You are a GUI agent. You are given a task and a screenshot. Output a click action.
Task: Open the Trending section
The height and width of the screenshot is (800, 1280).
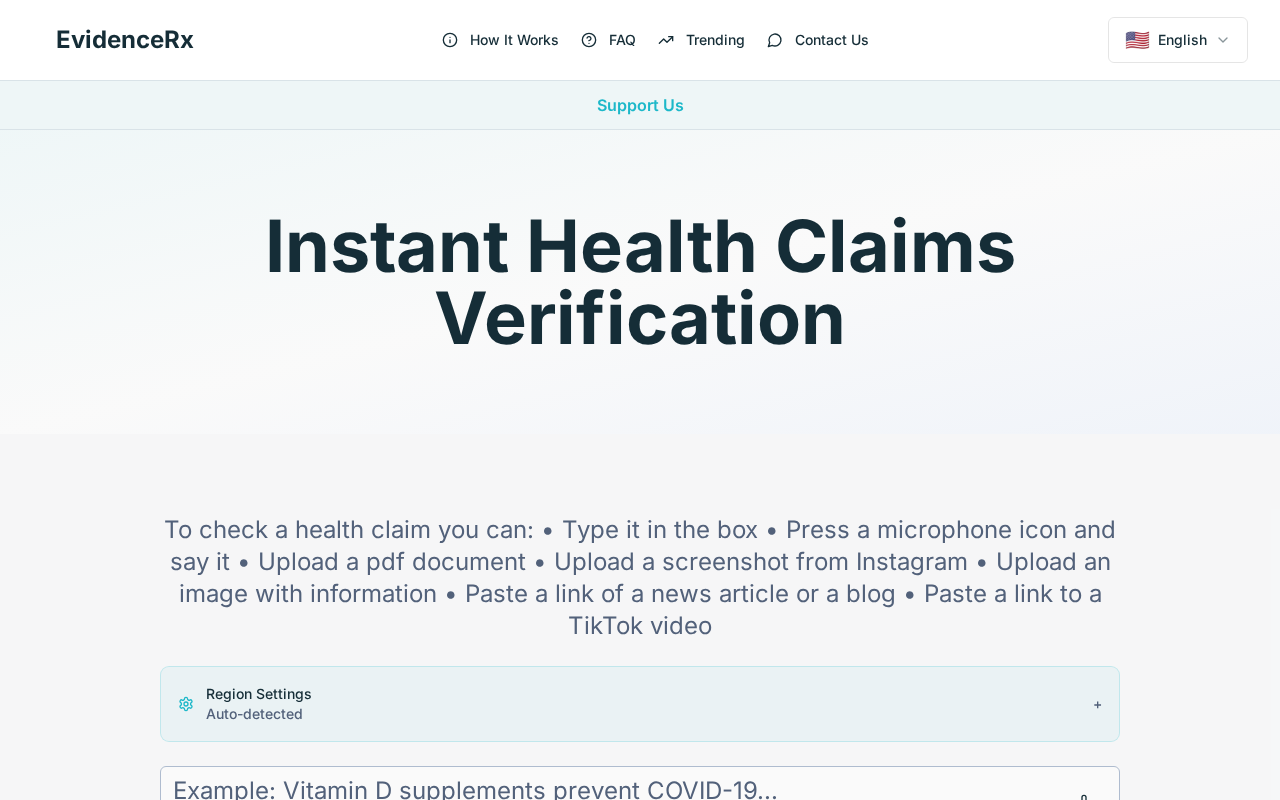(715, 40)
